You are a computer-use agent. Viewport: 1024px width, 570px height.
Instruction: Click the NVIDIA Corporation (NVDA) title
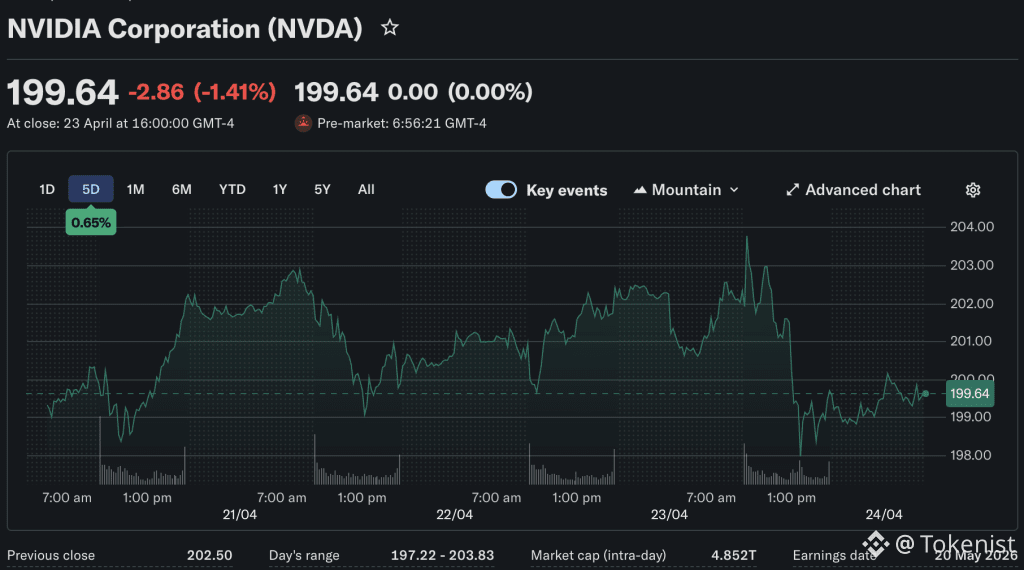pos(185,29)
